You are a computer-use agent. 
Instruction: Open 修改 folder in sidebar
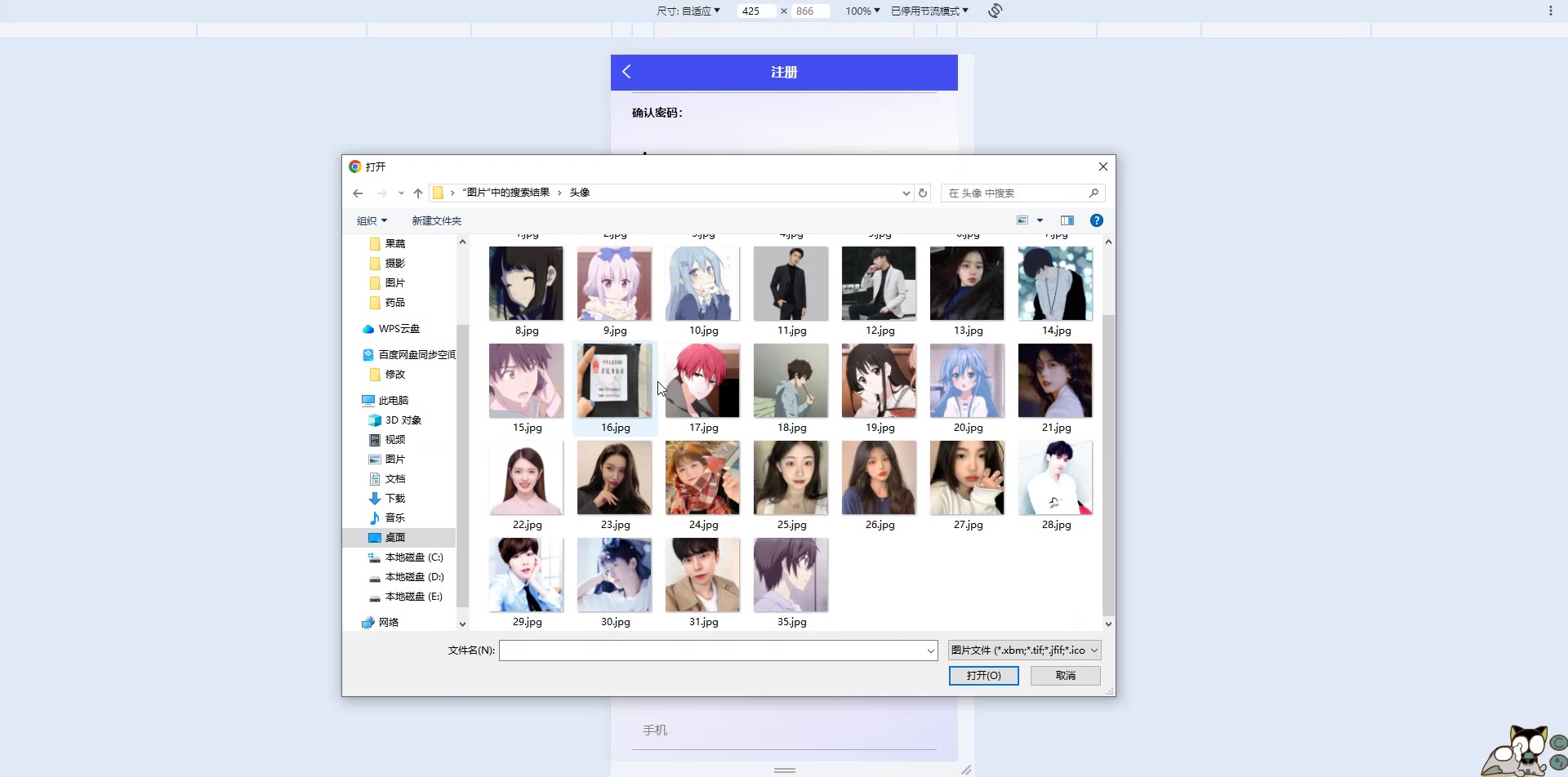tap(387, 375)
